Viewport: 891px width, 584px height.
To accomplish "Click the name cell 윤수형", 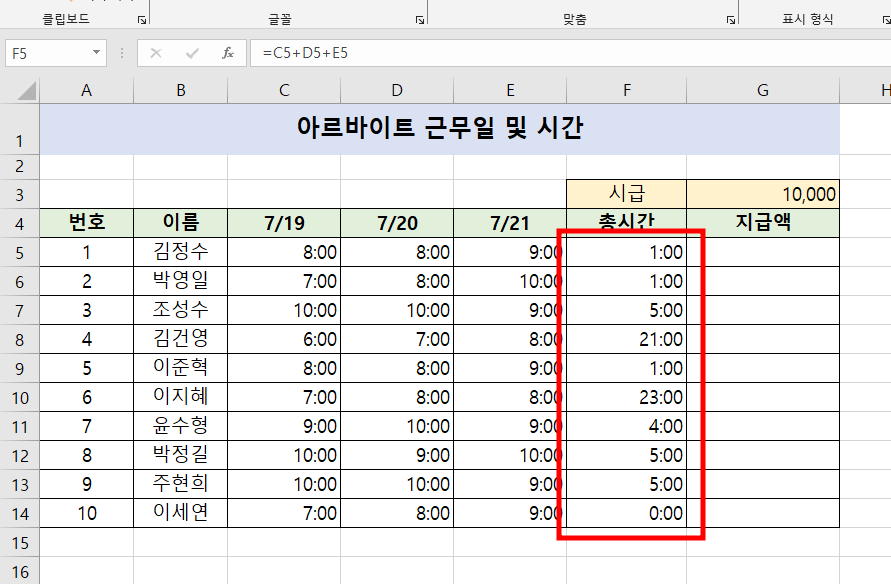I will coord(181,426).
